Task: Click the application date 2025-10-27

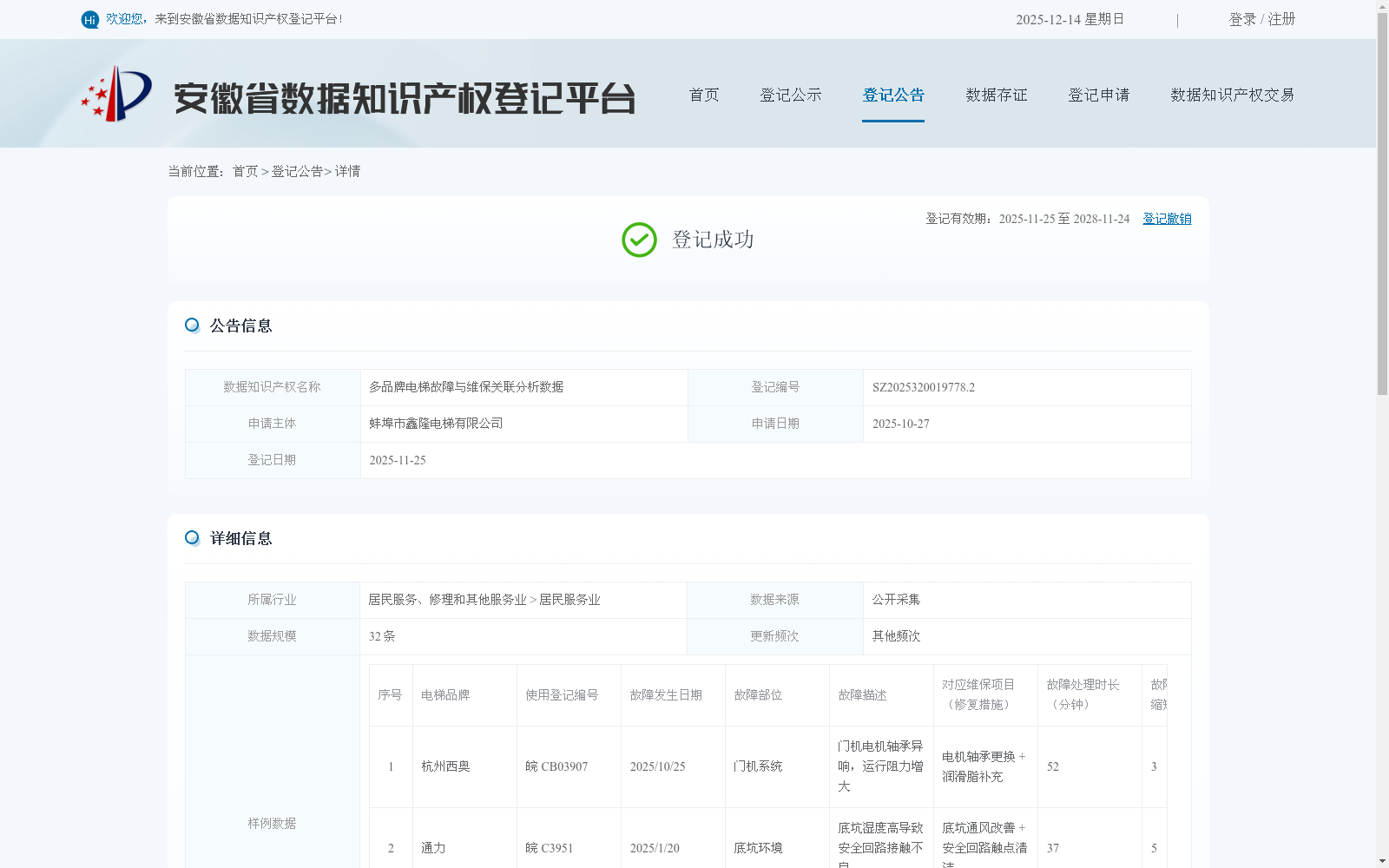Action: (x=901, y=424)
